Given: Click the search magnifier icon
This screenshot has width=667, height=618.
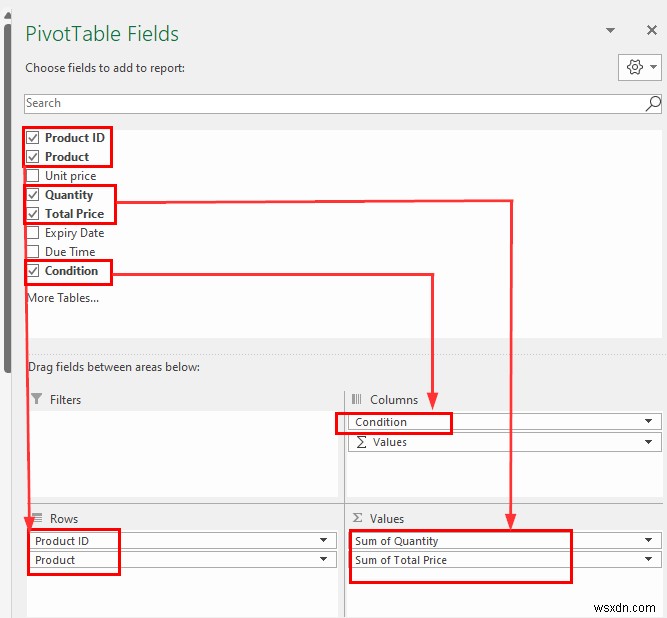Looking at the screenshot, I should pyautogui.click(x=653, y=104).
